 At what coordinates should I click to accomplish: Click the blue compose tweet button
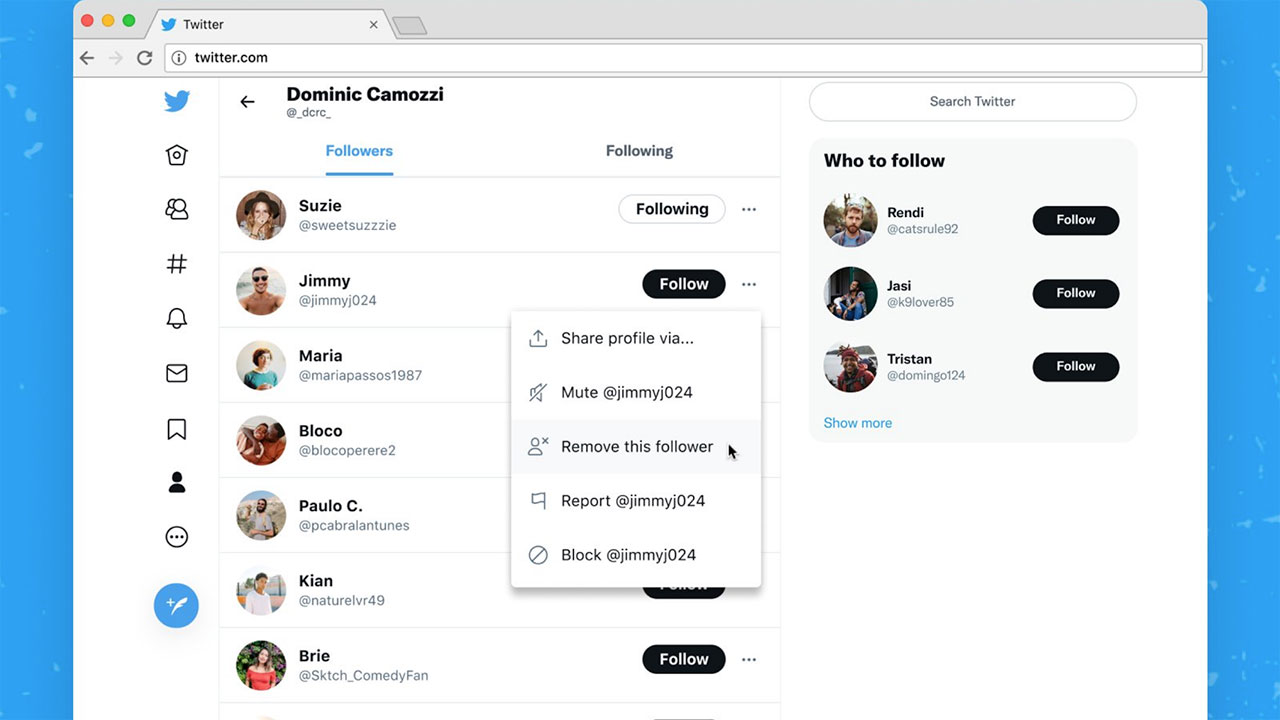pyautogui.click(x=176, y=605)
